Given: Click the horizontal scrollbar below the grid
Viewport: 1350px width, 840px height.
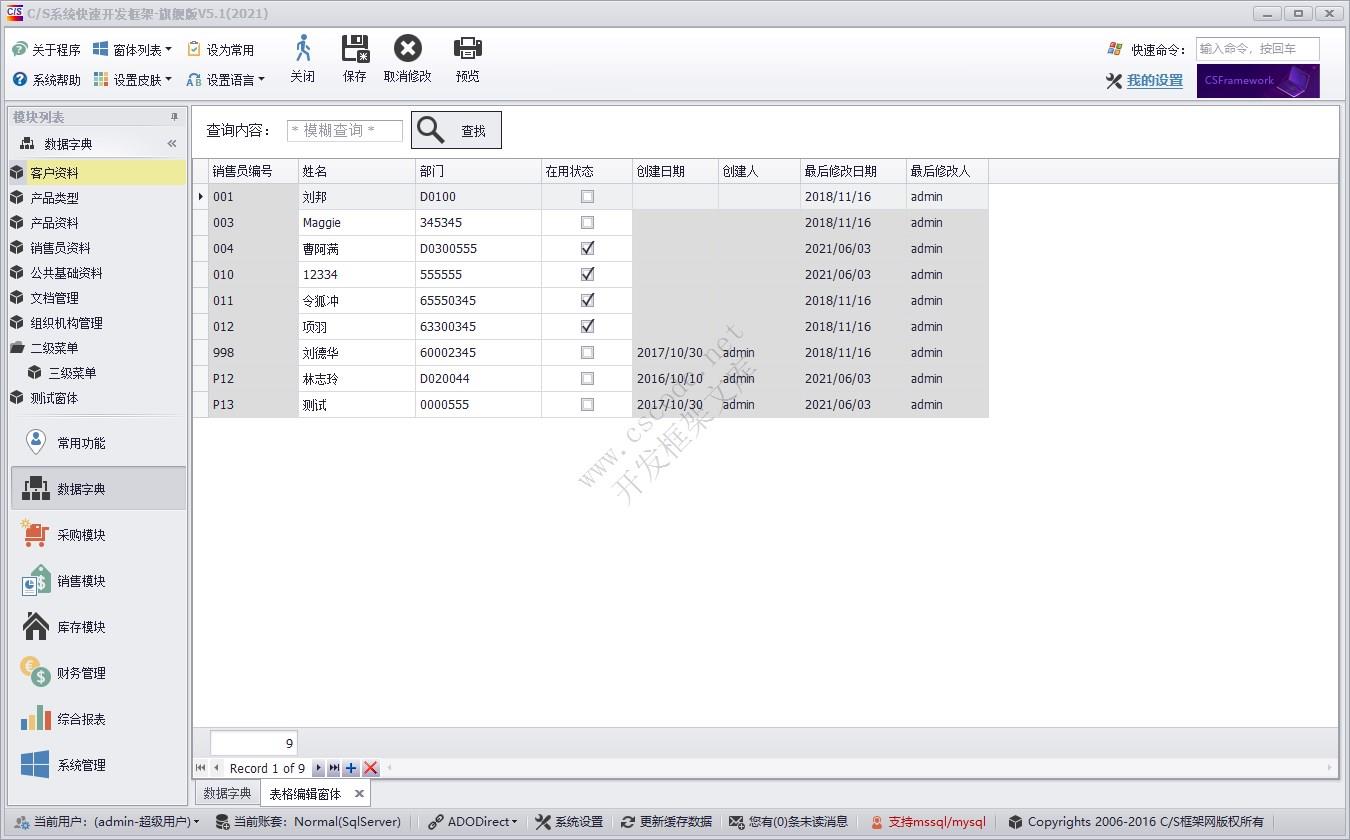Looking at the screenshot, I should [860, 768].
